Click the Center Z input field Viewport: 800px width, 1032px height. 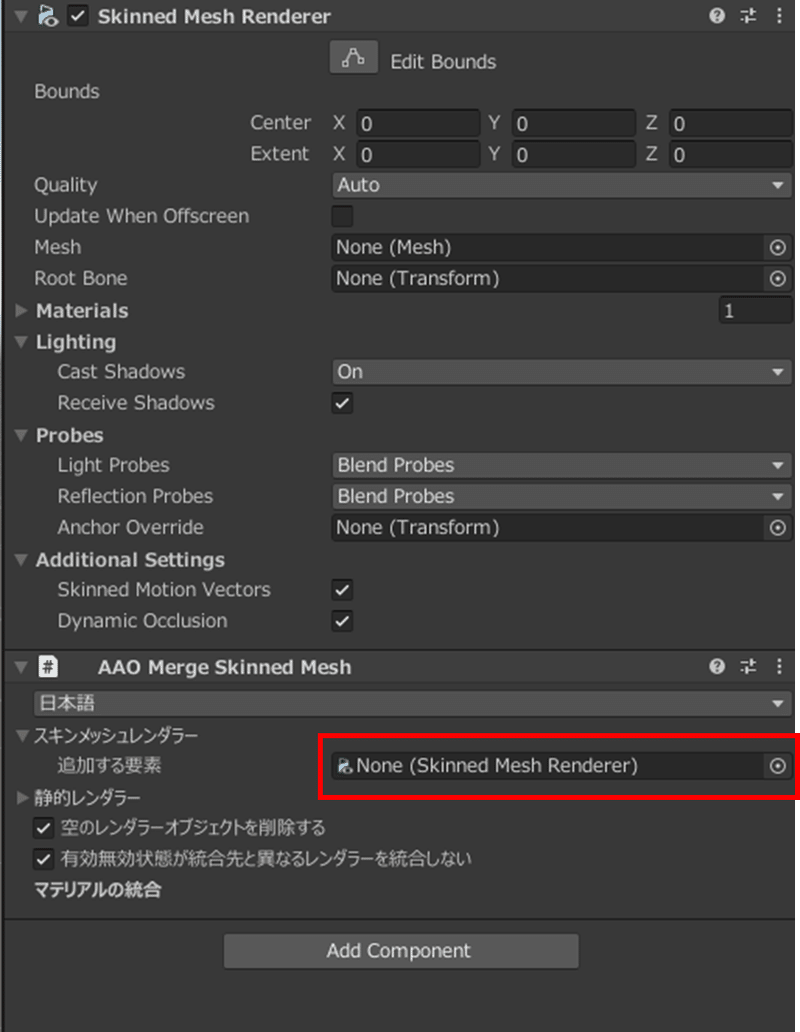pos(731,123)
